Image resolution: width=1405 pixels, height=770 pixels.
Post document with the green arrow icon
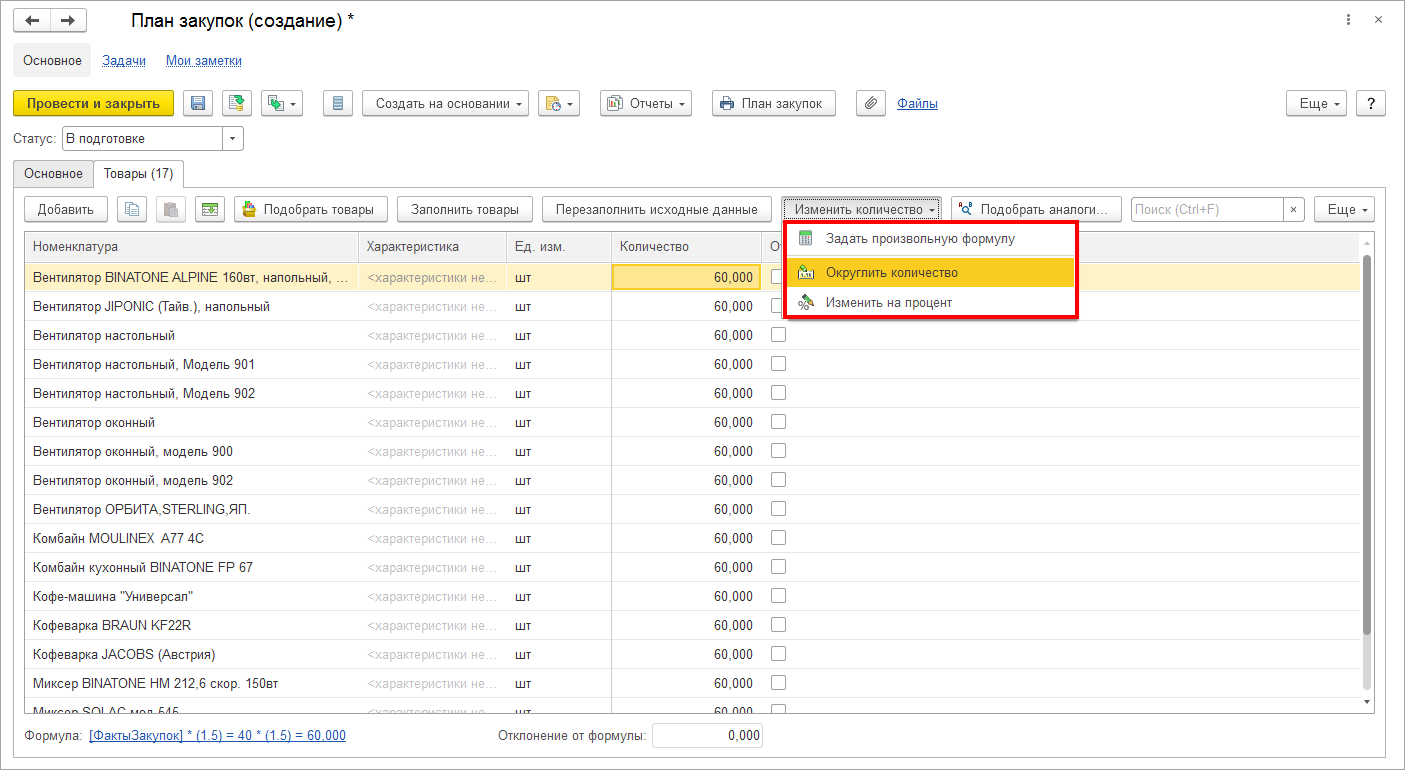click(237, 103)
